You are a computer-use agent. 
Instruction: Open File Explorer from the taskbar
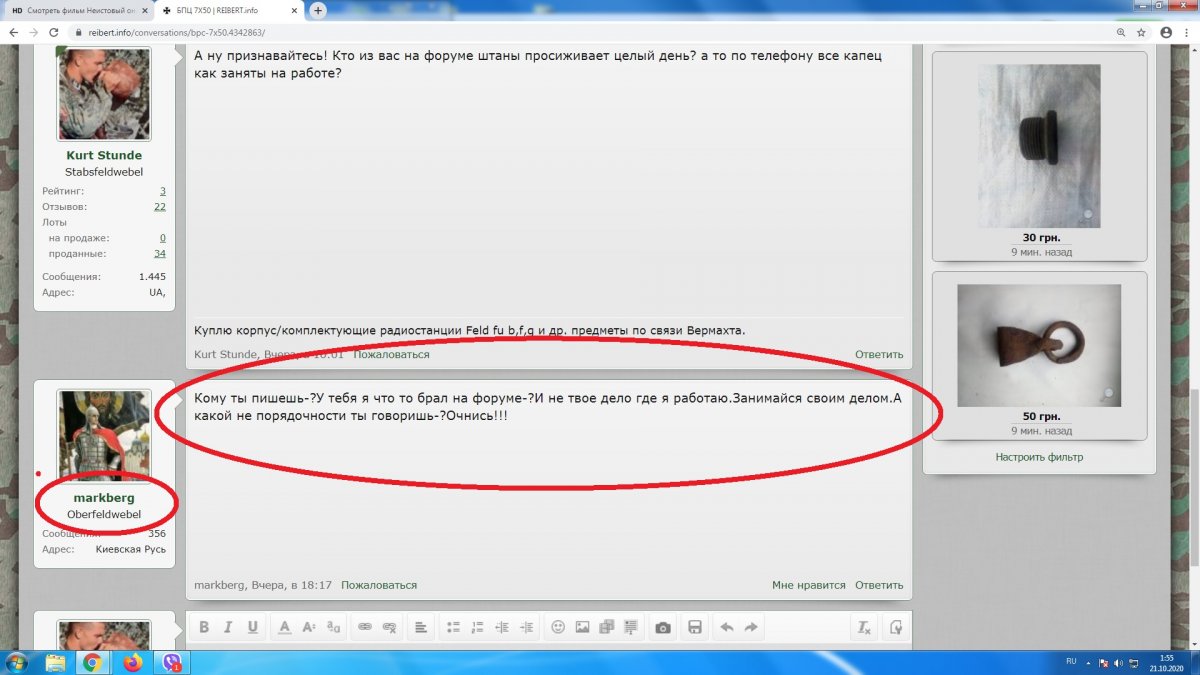point(56,662)
